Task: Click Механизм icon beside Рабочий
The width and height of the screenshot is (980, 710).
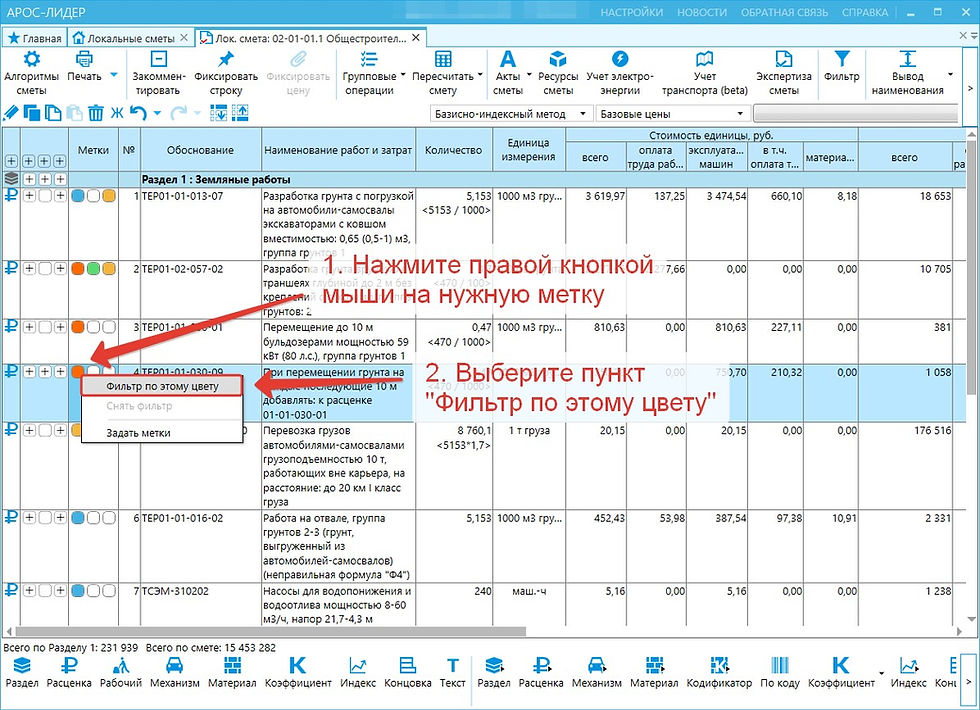Action: [174, 666]
